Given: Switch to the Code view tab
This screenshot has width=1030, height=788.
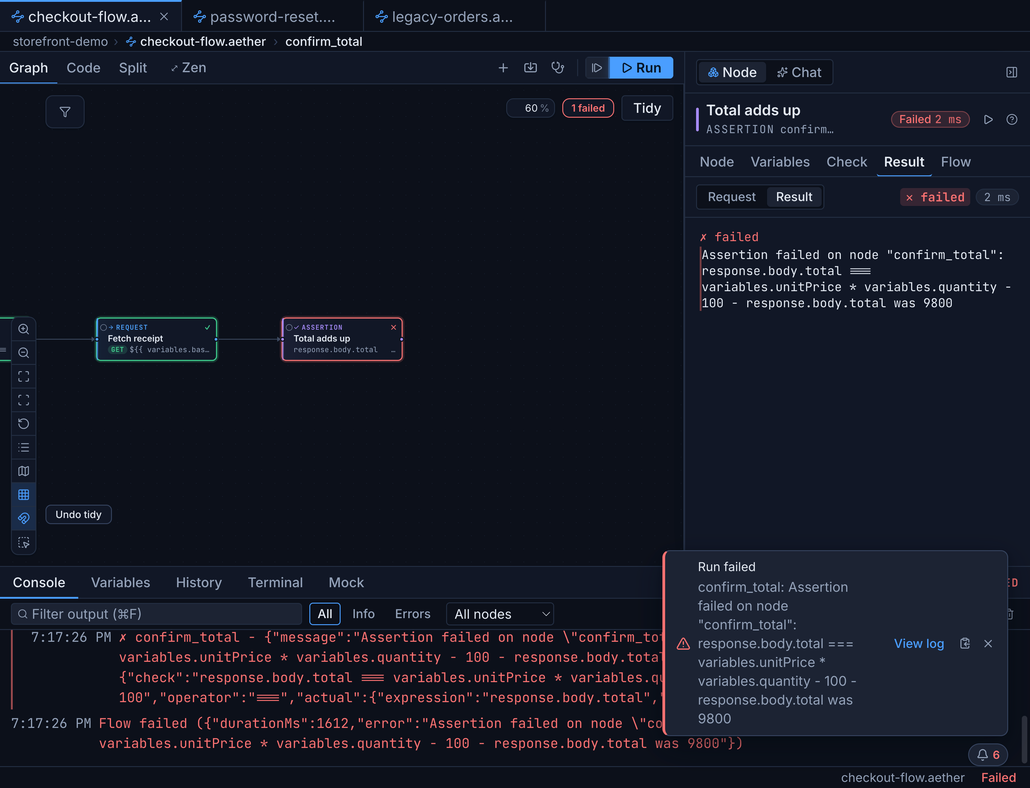Looking at the screenshot, I should pyautogui.click(x=83, y=68).
